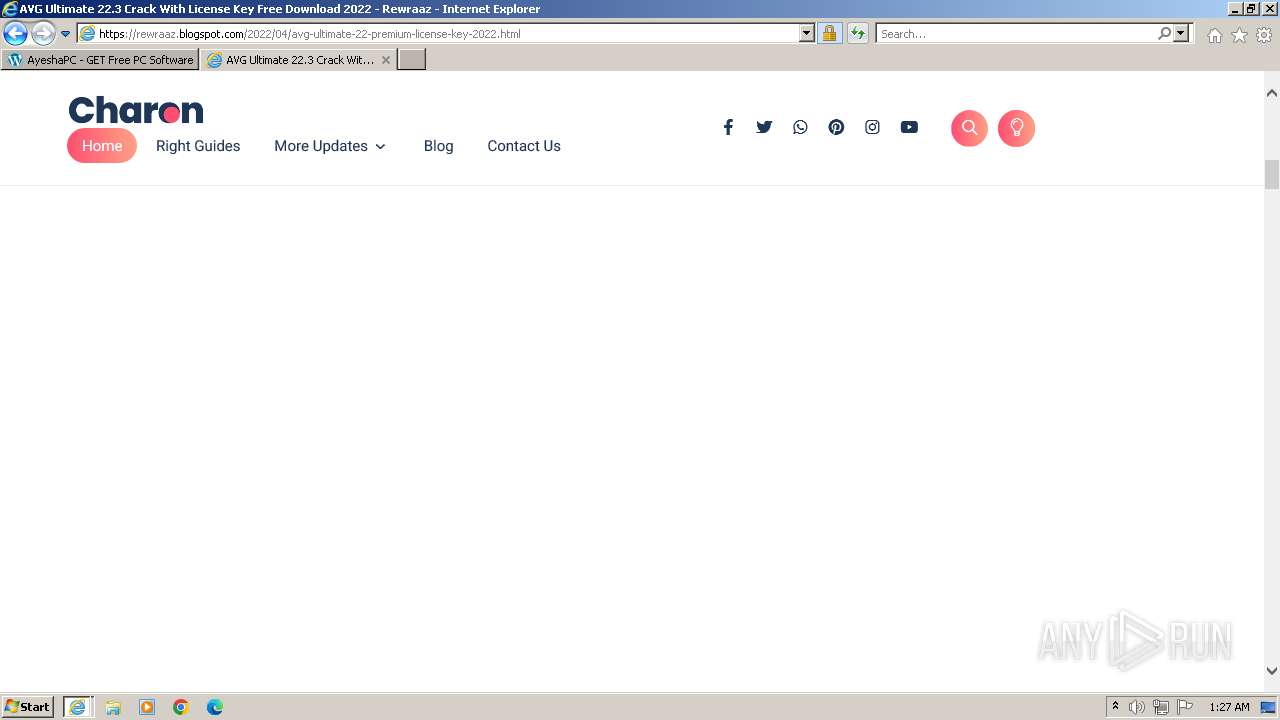Open the volume speaker tray icon
The image size is (1280, 720).
tap(1137, 707)
